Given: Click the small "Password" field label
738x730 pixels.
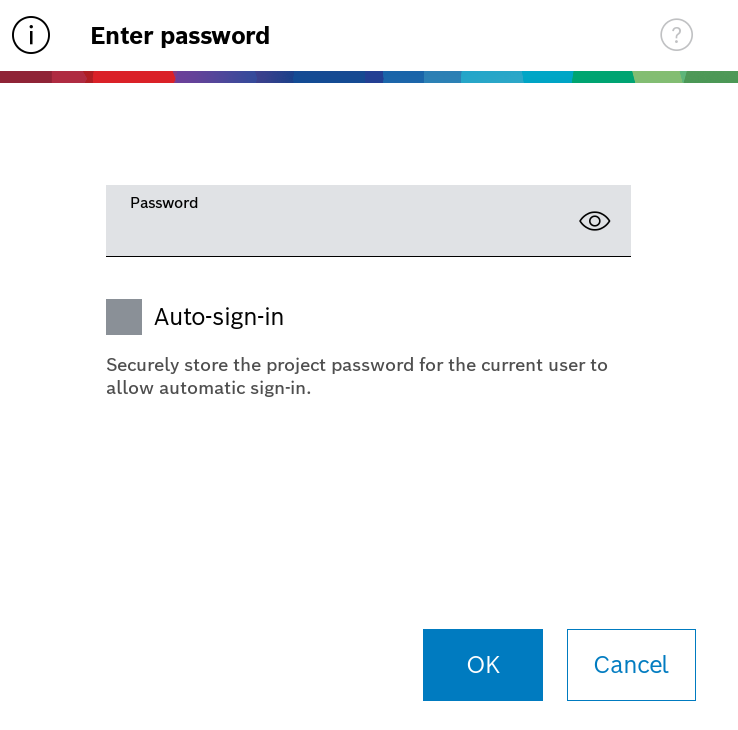Looking at the screenshot, I should point(164,203).
